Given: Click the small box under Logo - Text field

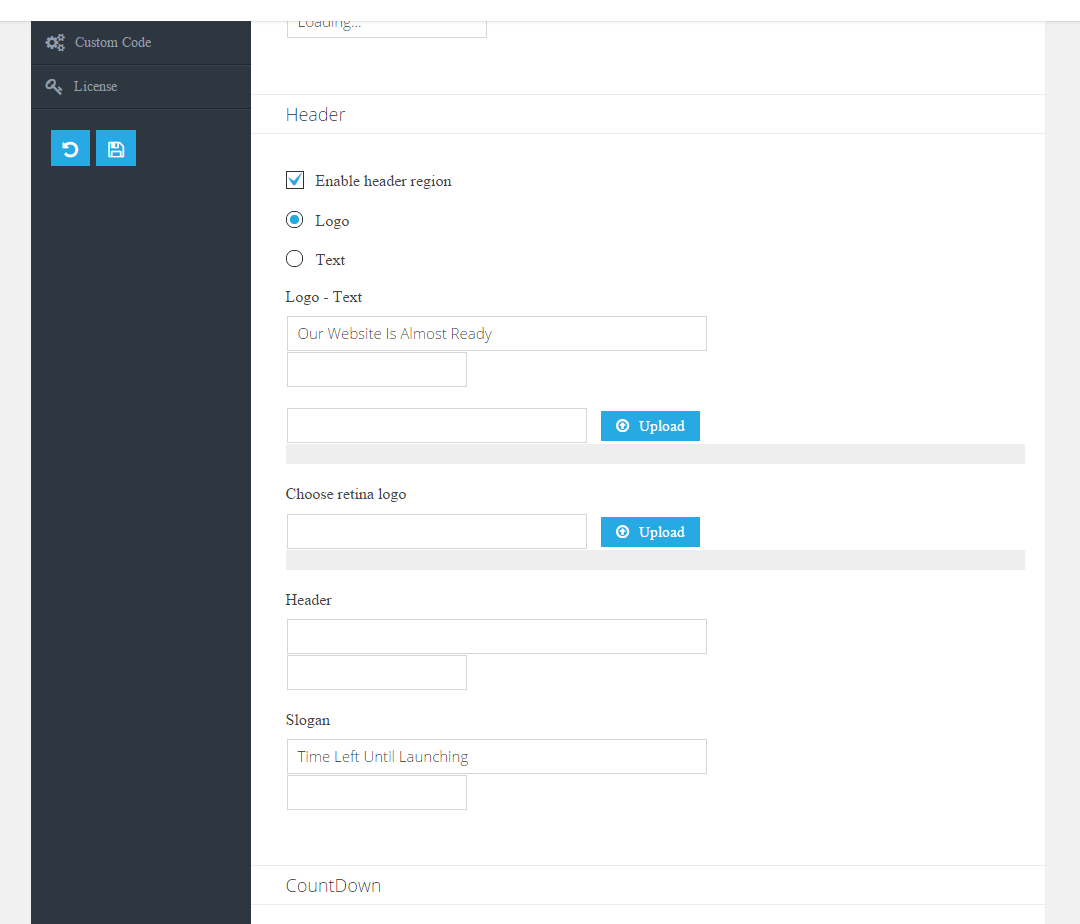Looking at the screenshot, I should (376, 370).
